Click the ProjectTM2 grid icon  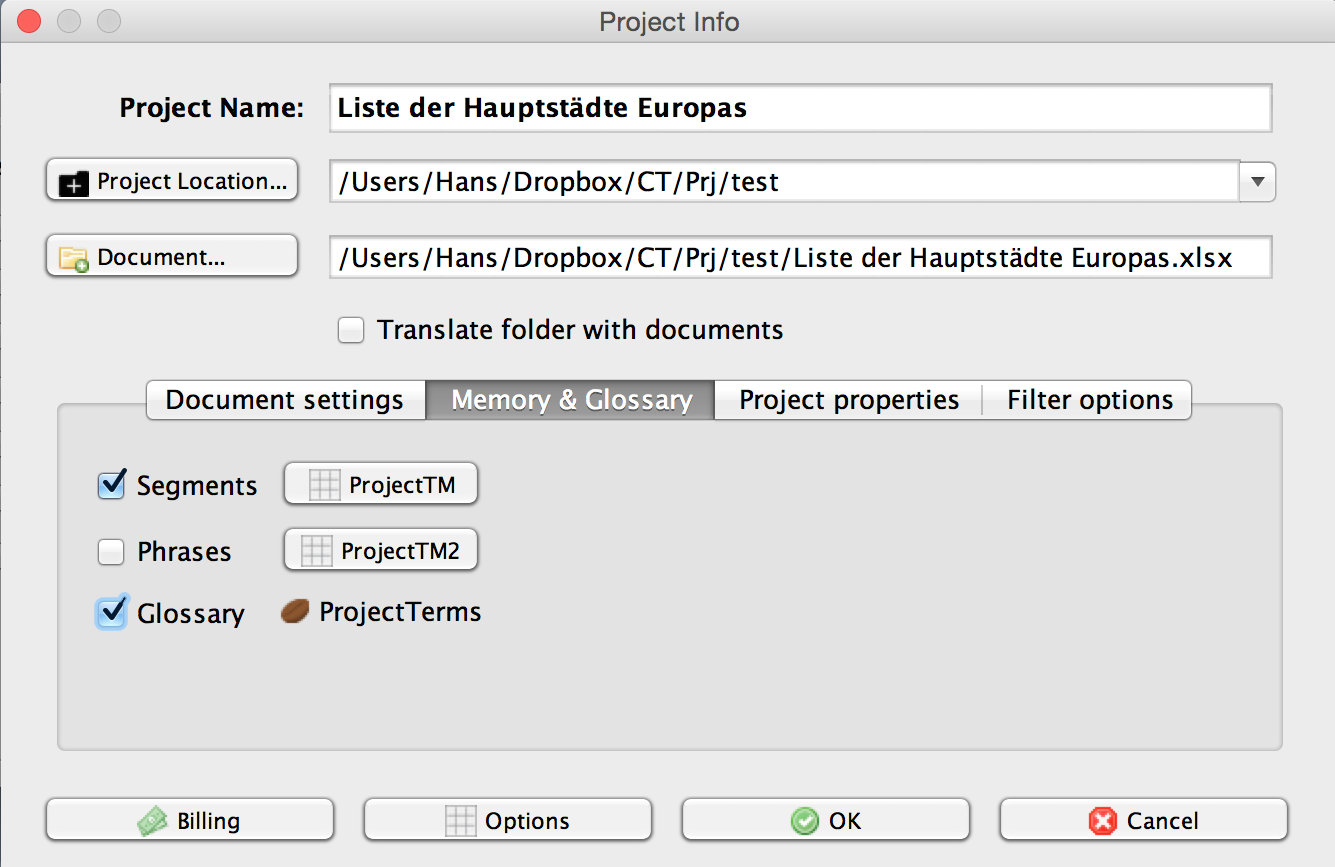coord(317,551)
